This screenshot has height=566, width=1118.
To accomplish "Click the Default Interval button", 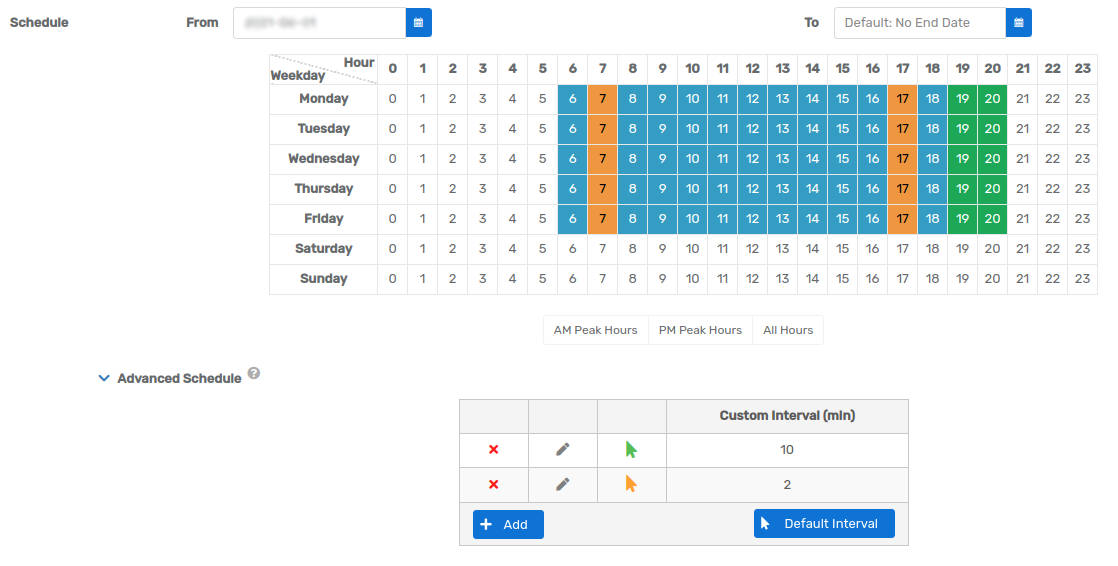I will point(824,524).
